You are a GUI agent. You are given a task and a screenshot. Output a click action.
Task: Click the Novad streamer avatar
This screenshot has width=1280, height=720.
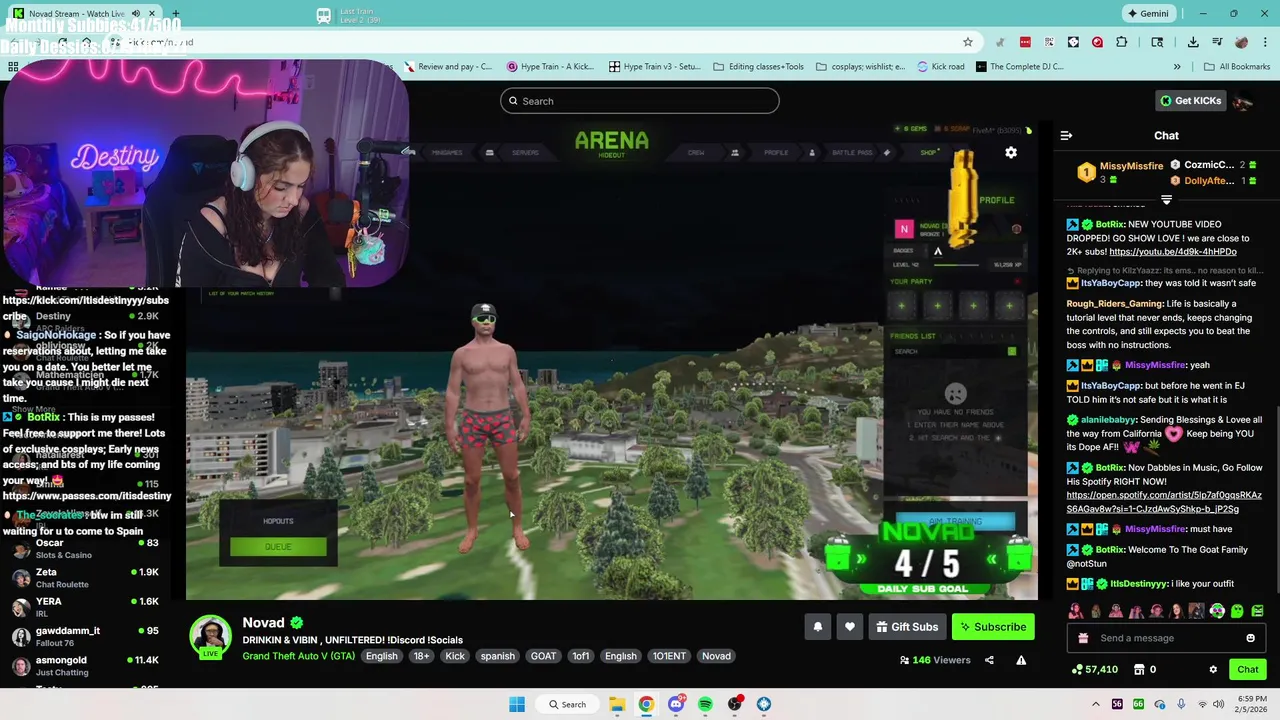[x=210, y=636]
